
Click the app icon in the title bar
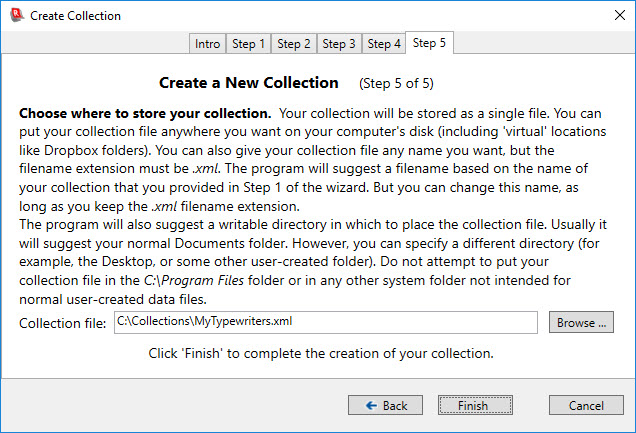pyautogui.click(x=14, y=15)
